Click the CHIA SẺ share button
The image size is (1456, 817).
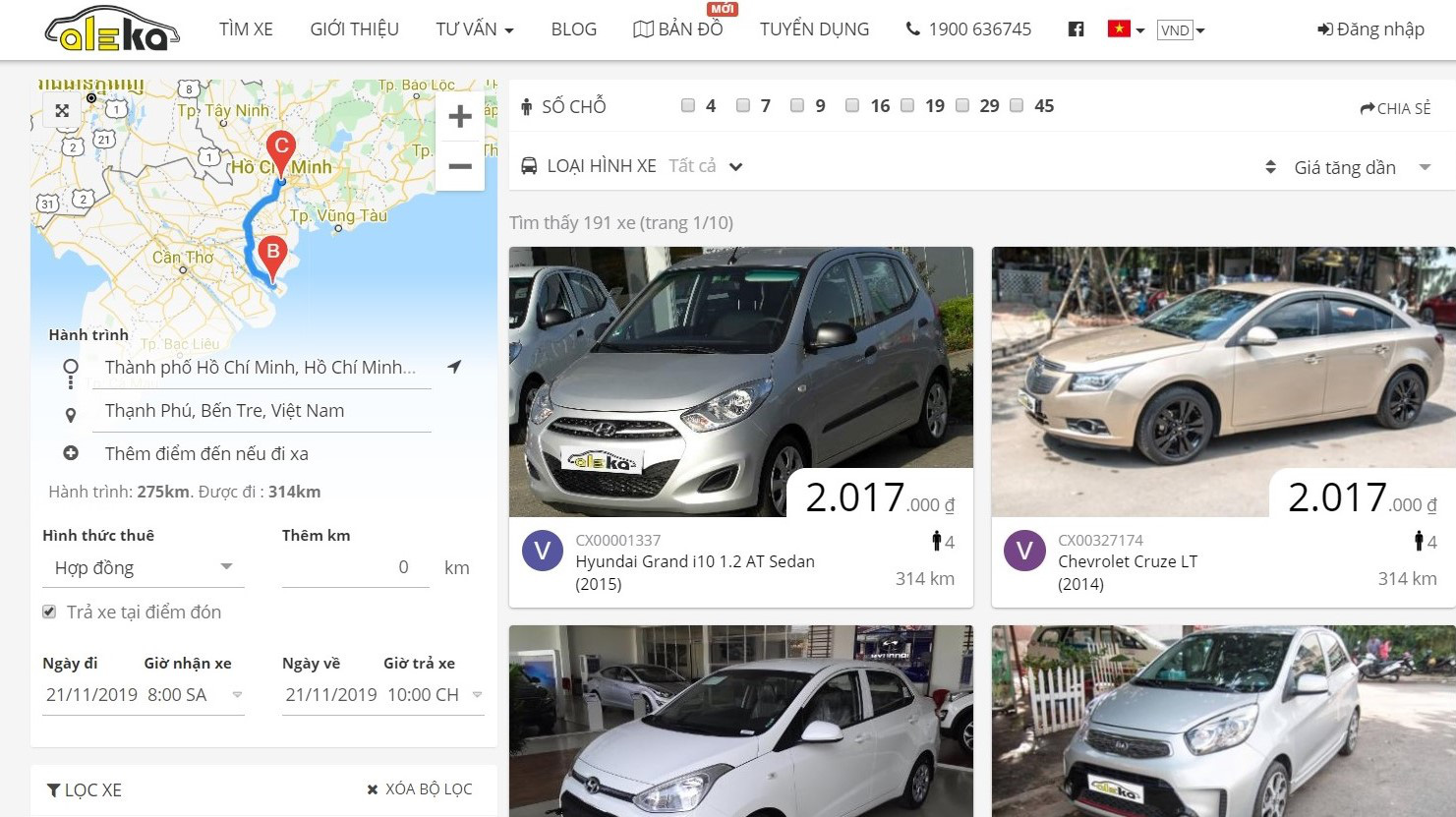coord(1395,108)
